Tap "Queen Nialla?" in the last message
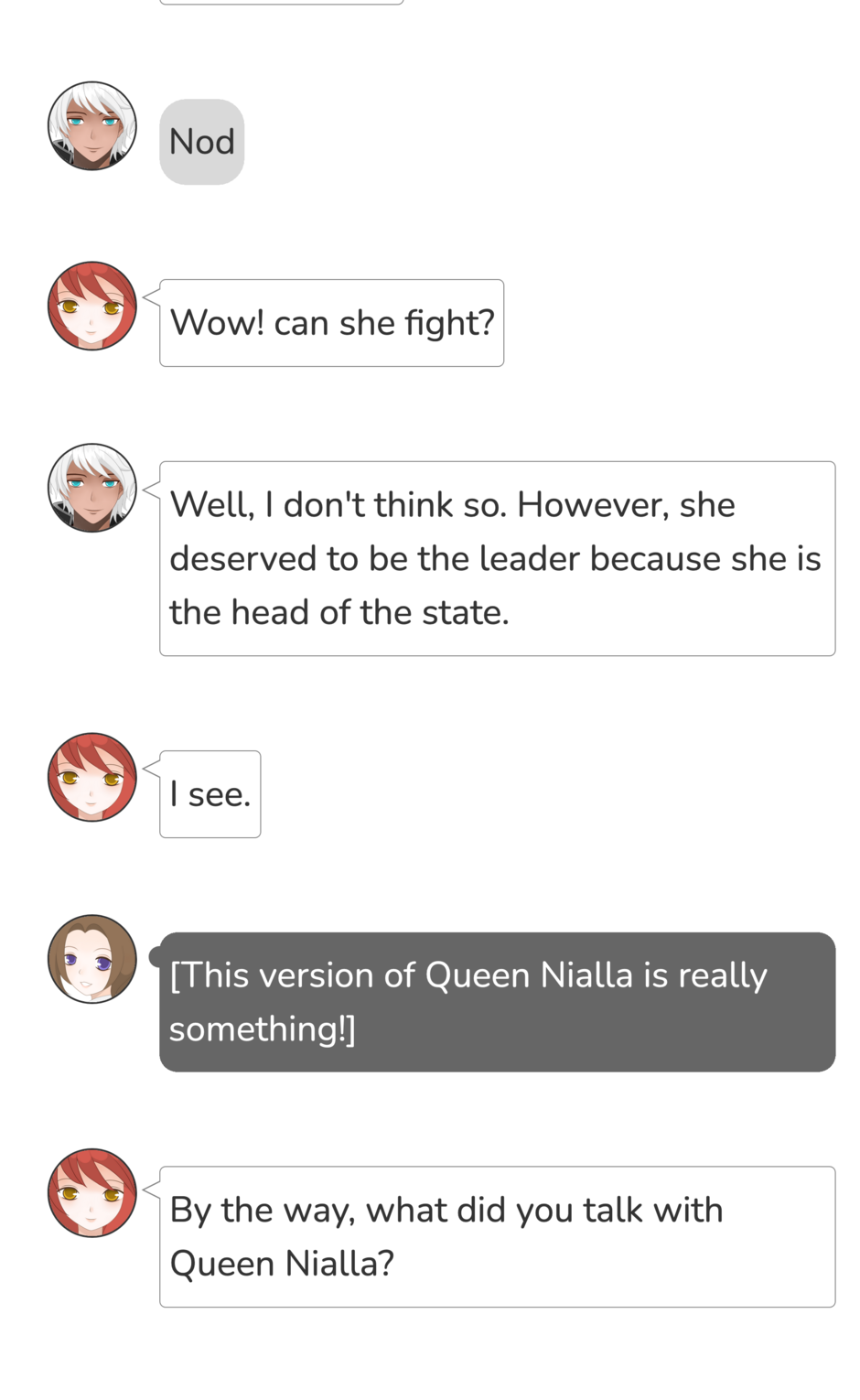 pyautogui.click(x=282, y=1264)
